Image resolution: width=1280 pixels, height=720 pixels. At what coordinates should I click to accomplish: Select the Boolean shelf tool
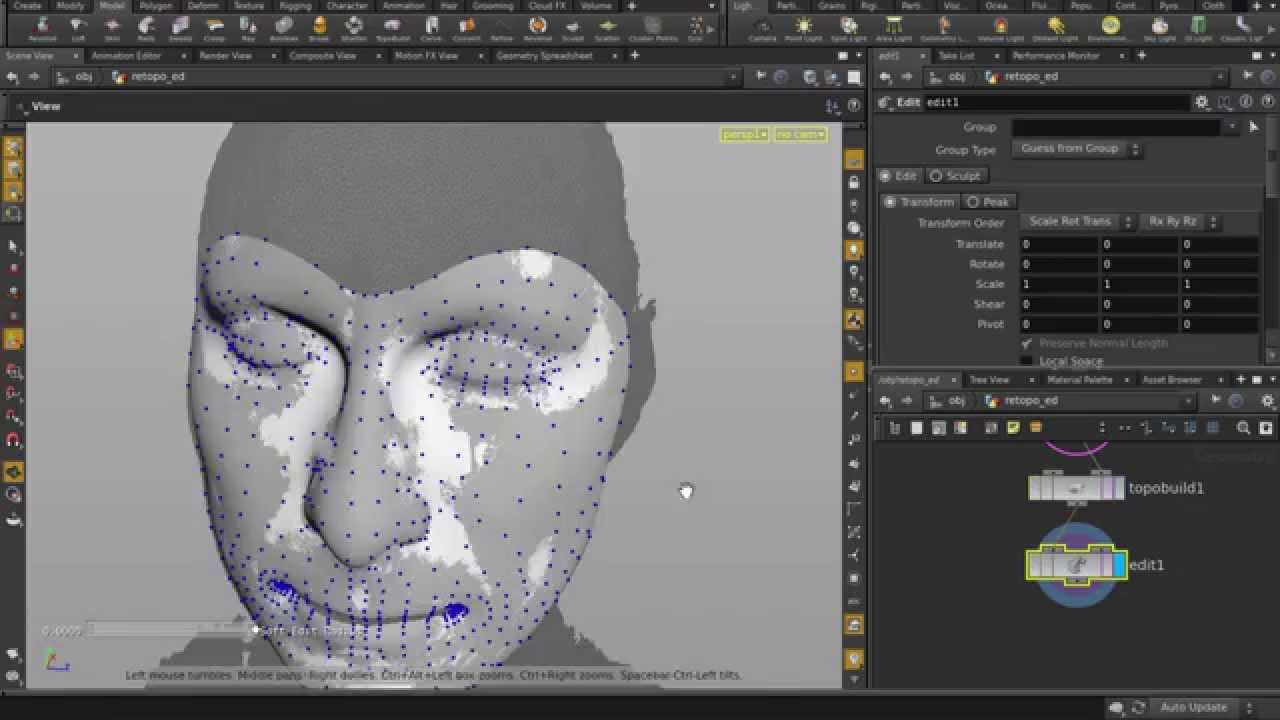[x=284, y=28]
